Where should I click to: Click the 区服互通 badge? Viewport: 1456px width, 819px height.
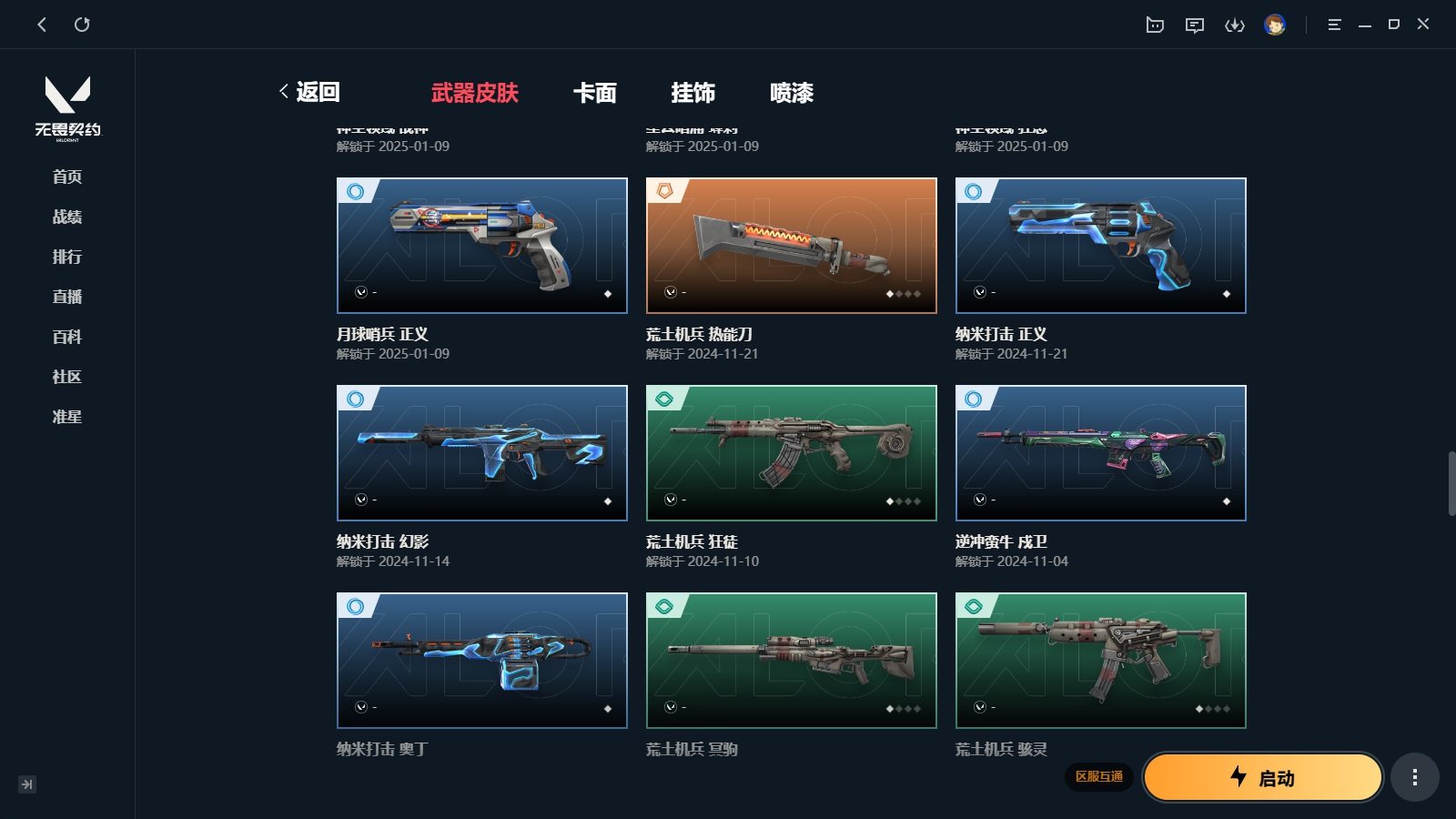click(x=1099, y=776)
